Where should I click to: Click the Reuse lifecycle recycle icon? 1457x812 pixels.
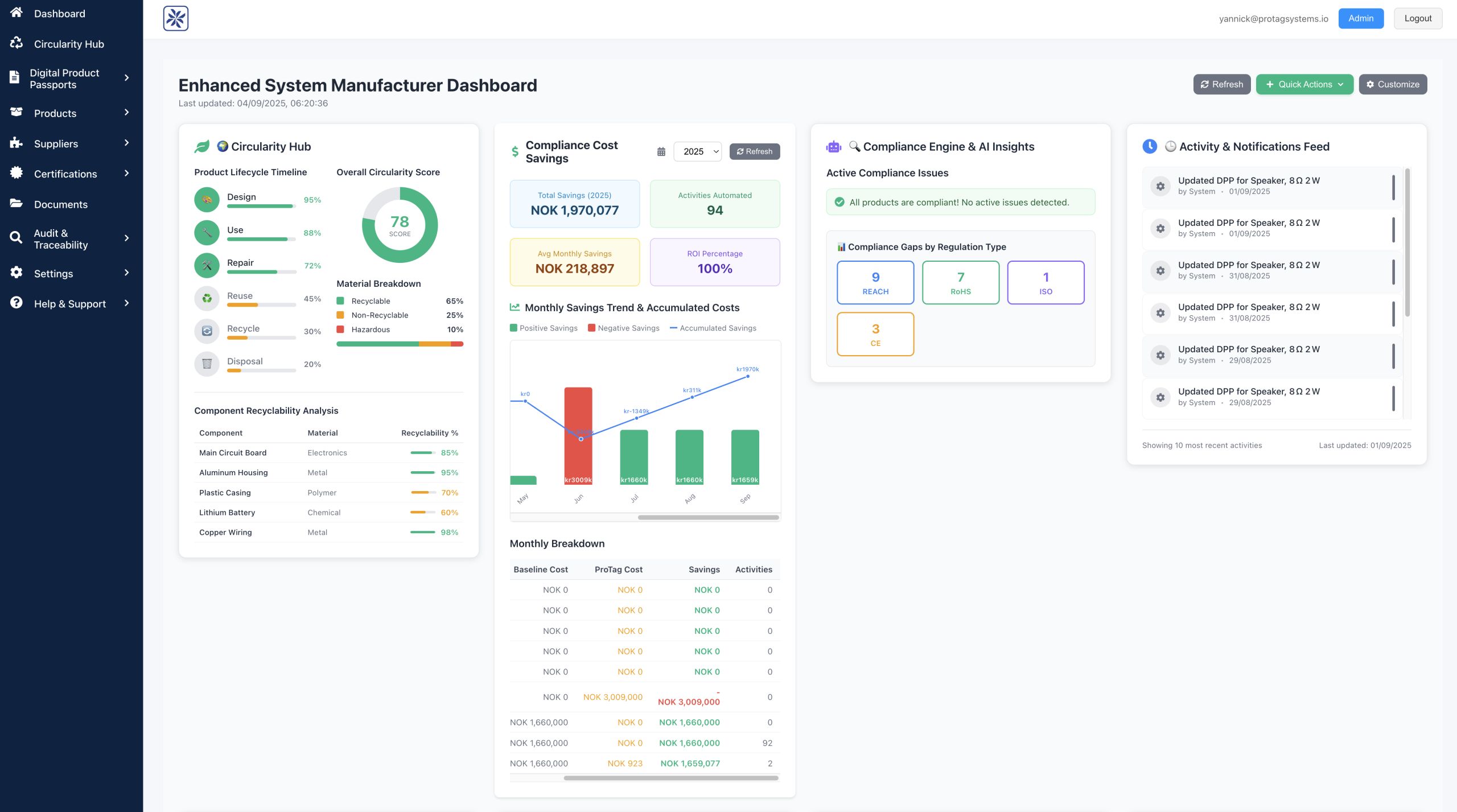(207, 298)
